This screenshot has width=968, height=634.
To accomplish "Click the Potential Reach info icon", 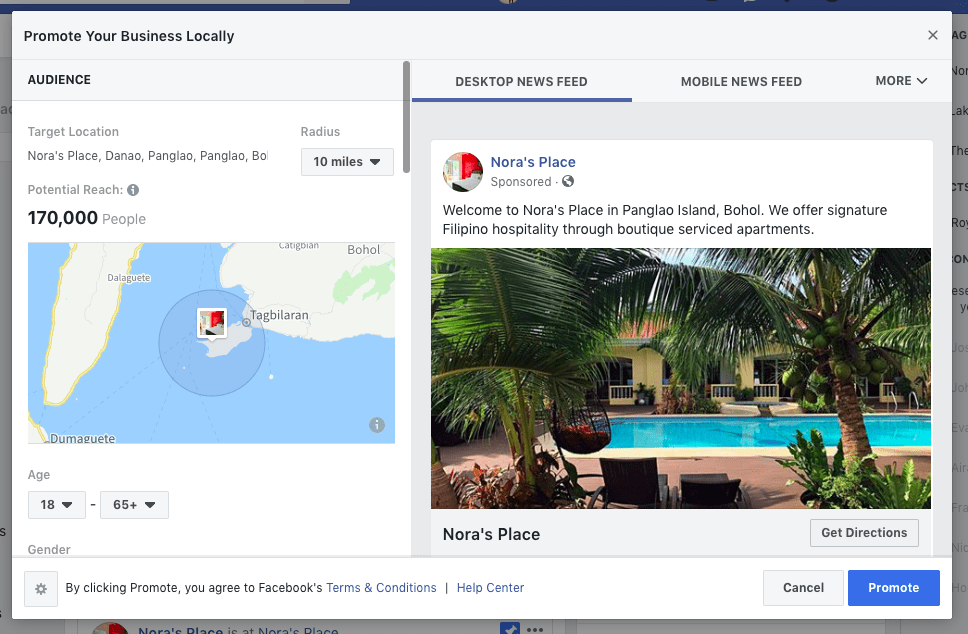I will (x=133, y=190).
